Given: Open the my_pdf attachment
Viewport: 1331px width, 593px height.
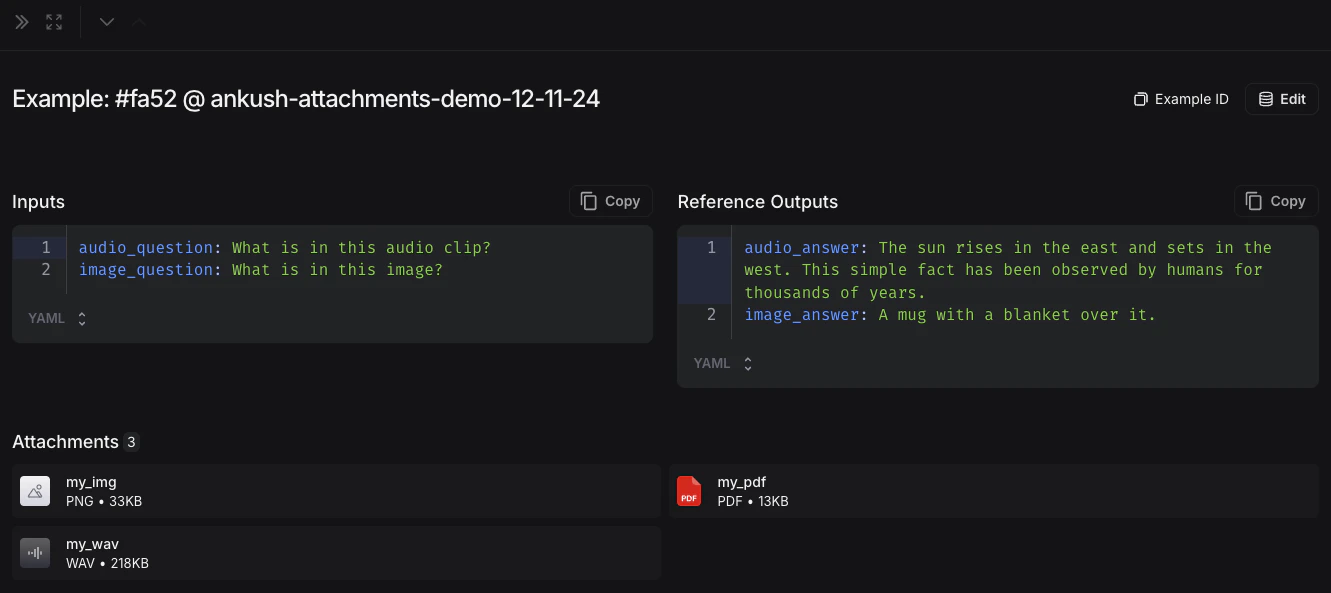Looking at the screenshot, I should 990,491.
